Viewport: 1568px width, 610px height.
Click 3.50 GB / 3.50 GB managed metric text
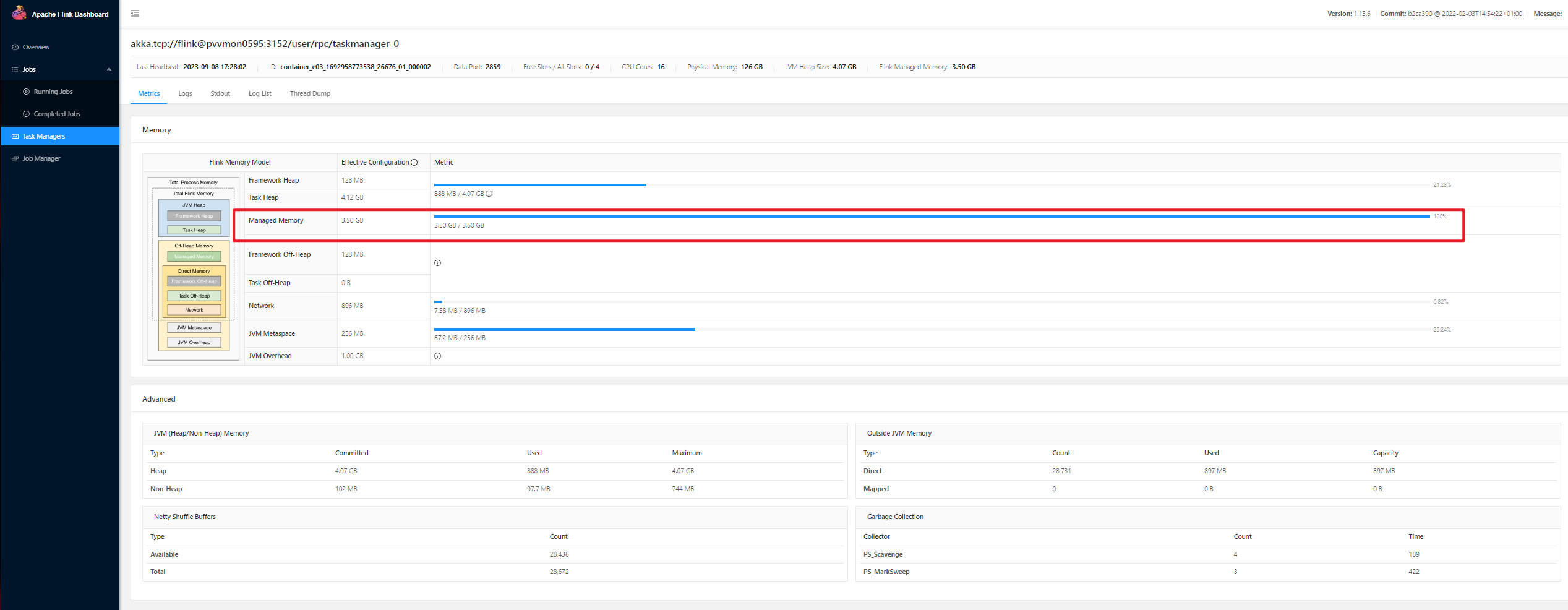(459, 226)
